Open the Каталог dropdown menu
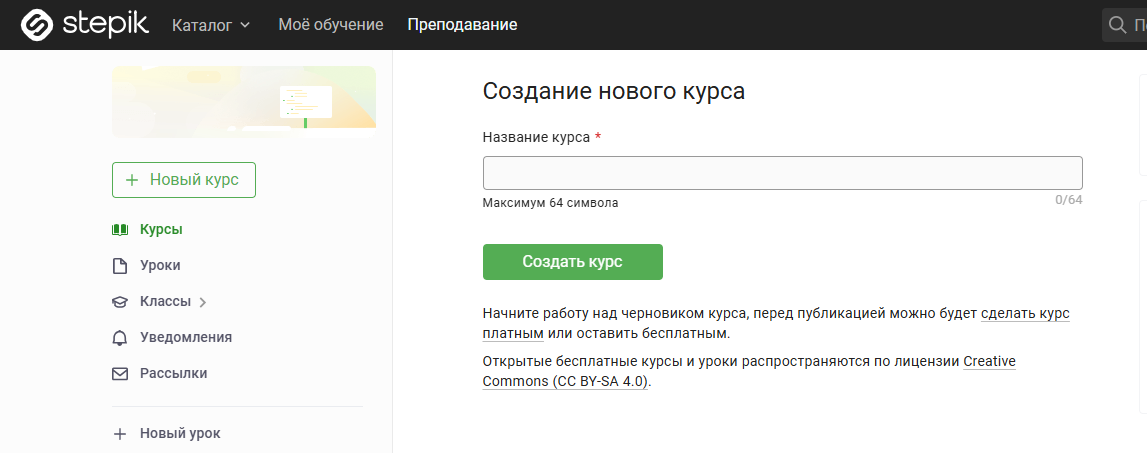 pos(211,25)
